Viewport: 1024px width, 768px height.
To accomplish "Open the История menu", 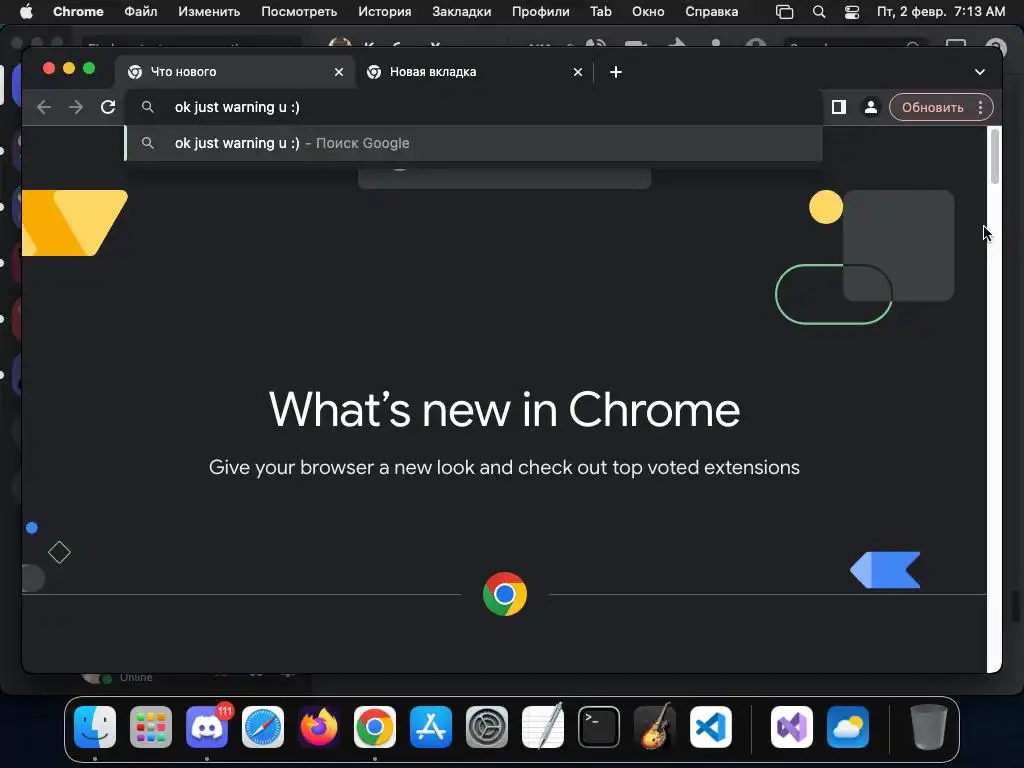I will (x=385, y=12).
